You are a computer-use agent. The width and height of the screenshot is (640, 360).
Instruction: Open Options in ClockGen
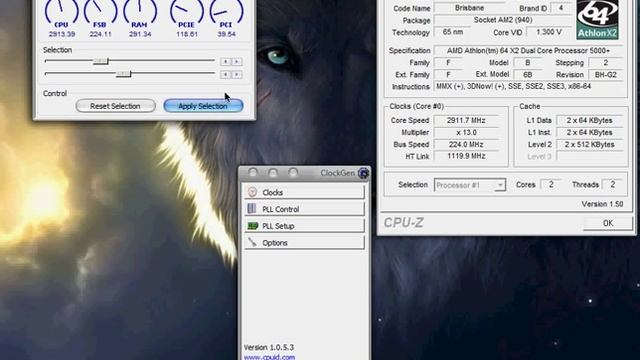(x=304, y=242)
